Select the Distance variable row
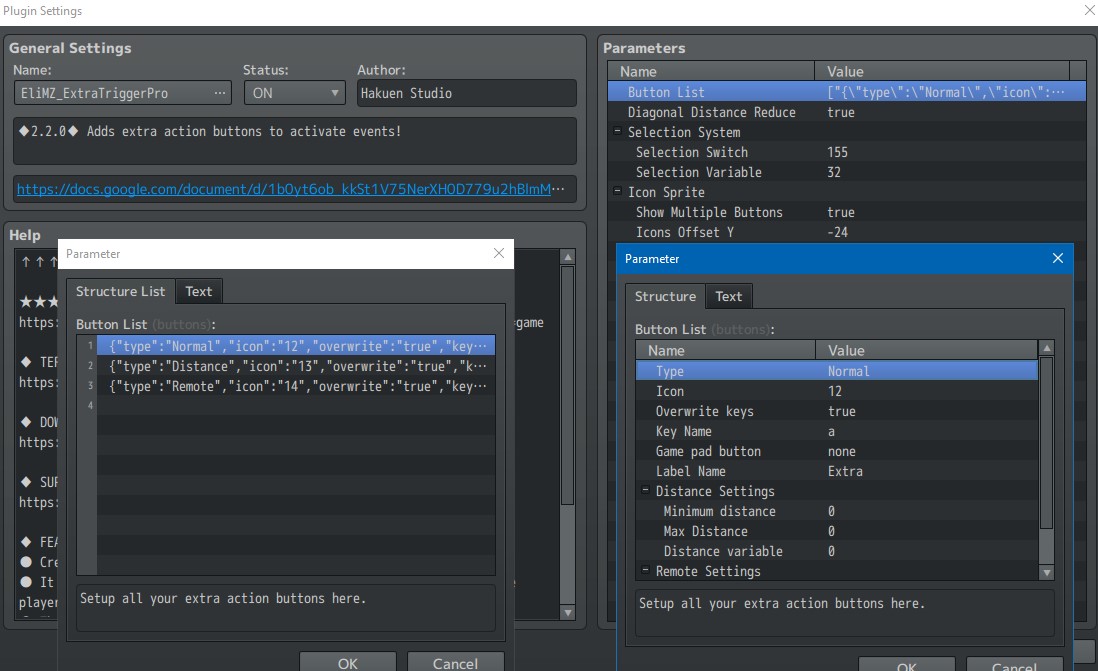 pos(837,551)
